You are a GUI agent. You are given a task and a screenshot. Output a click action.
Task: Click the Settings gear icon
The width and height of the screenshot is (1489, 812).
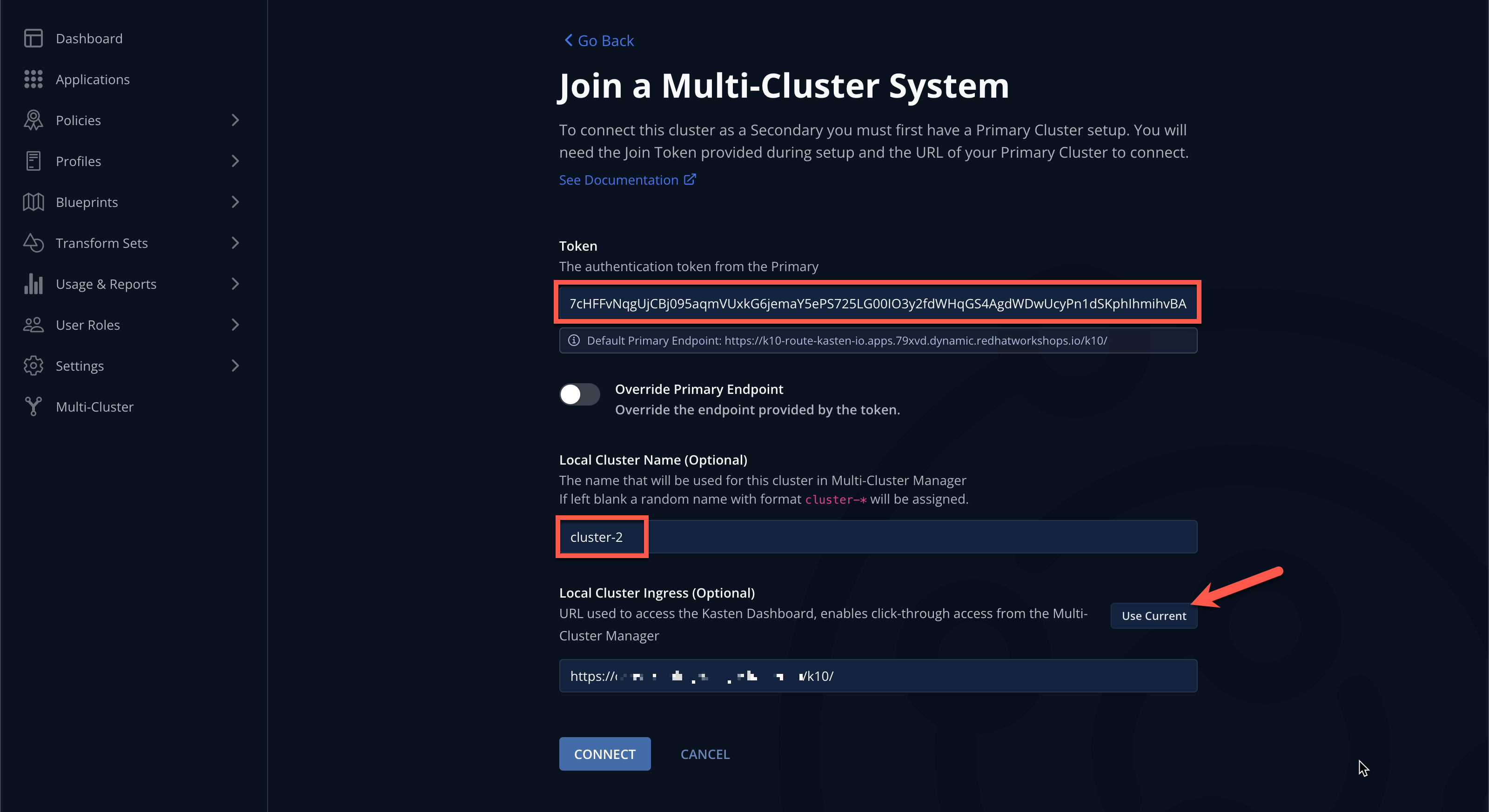[33, 366]
